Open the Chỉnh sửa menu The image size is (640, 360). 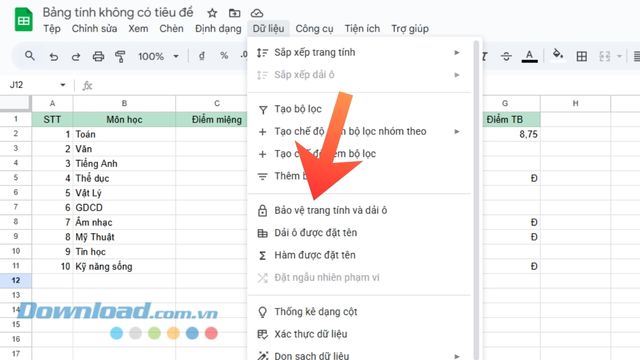[94, 29]
